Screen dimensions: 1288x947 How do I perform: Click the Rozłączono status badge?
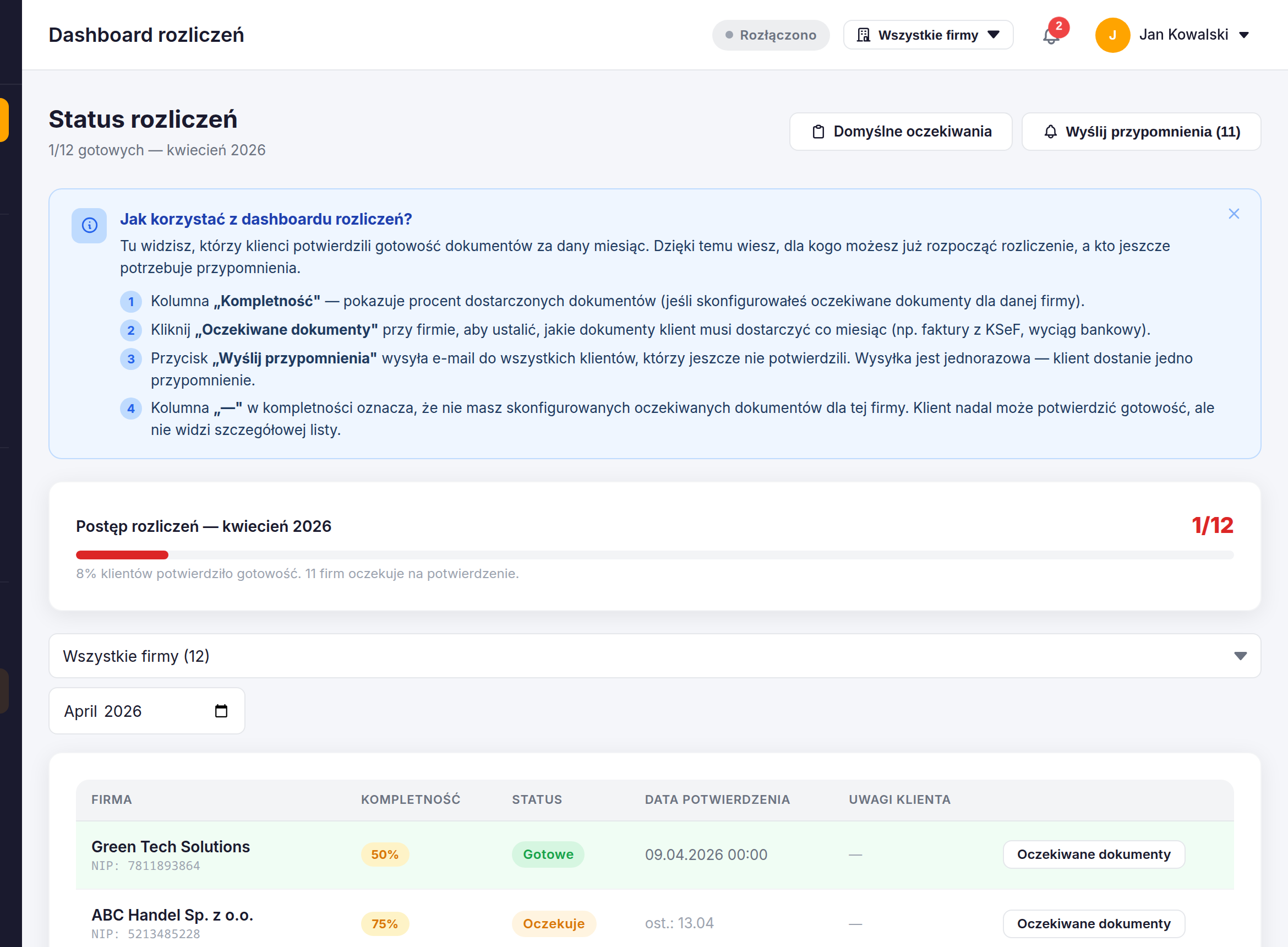click(x=771, y=35)
